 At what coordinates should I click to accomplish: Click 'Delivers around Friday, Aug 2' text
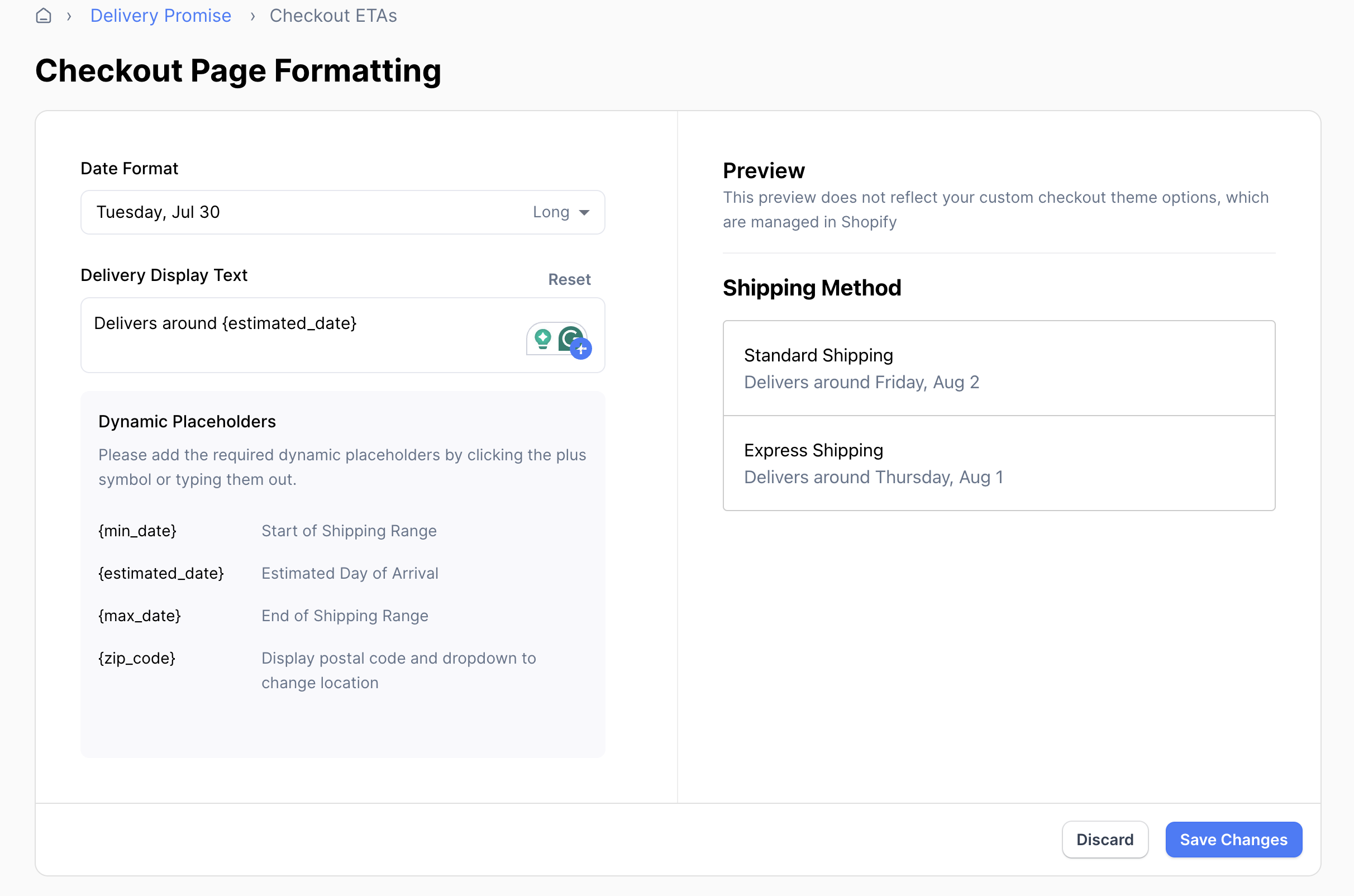point(861,382)
